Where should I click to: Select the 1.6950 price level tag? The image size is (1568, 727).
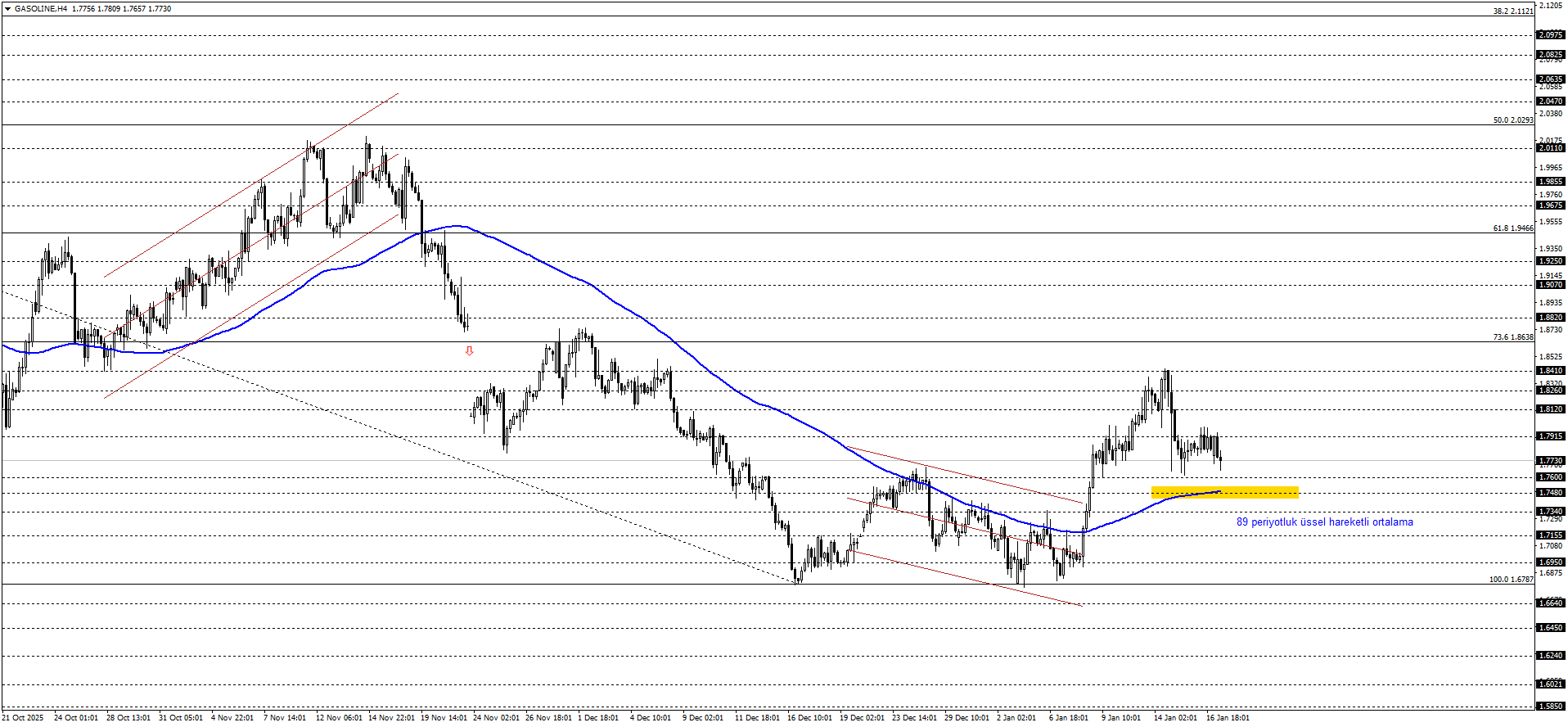click(1550, 562)
